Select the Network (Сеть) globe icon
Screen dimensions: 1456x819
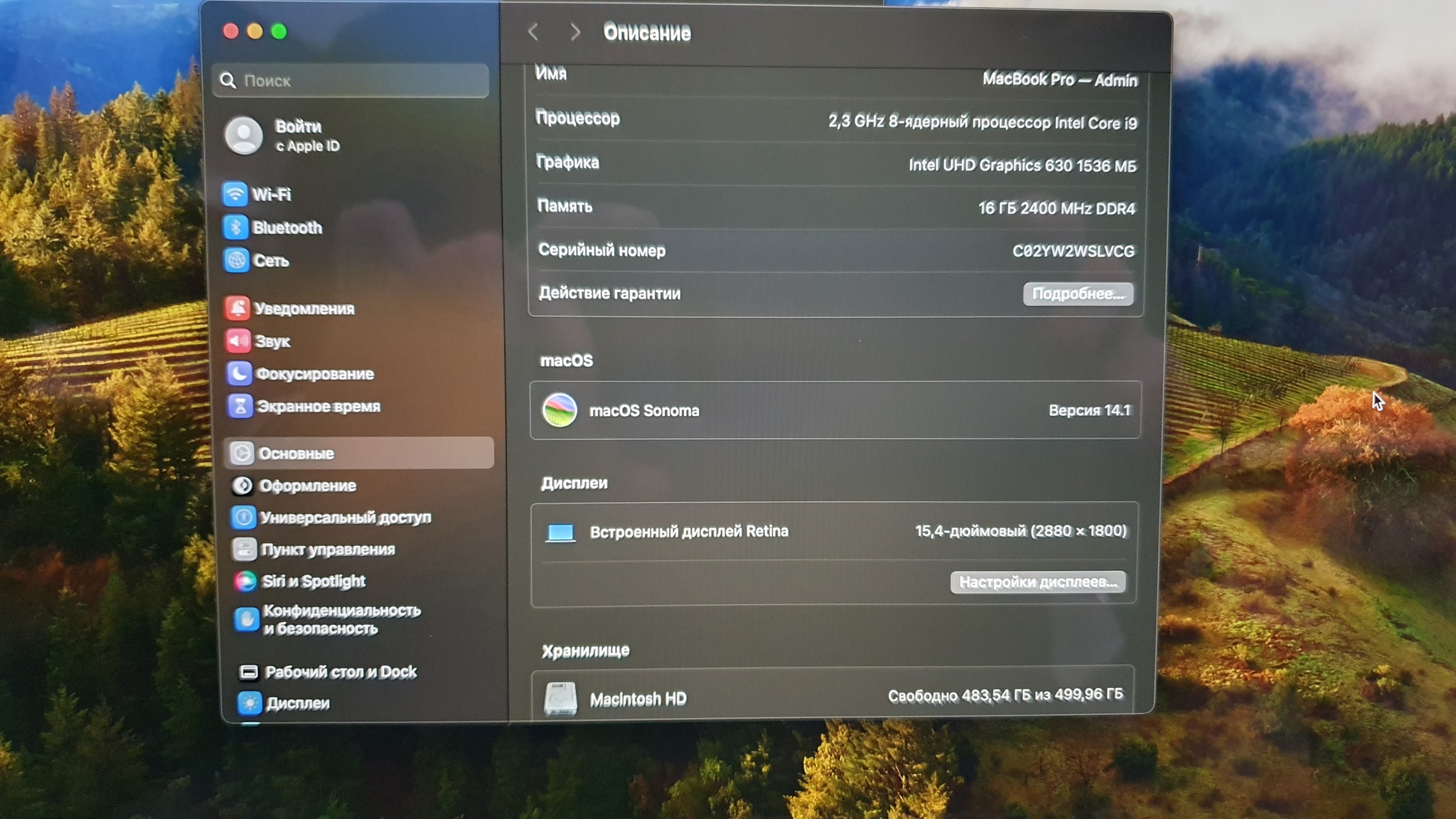pyautogui.click(x=236, y=260)
